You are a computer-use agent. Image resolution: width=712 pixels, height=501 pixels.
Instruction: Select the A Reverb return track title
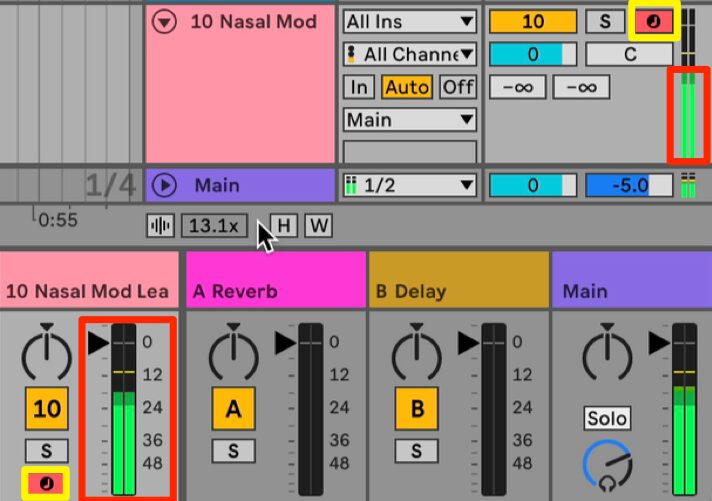click(x=276, y=280)
